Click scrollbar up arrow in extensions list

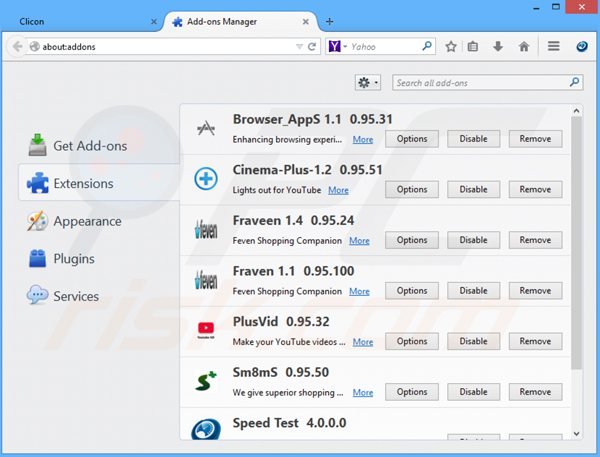pyautogui.click(x=576, y=111)
